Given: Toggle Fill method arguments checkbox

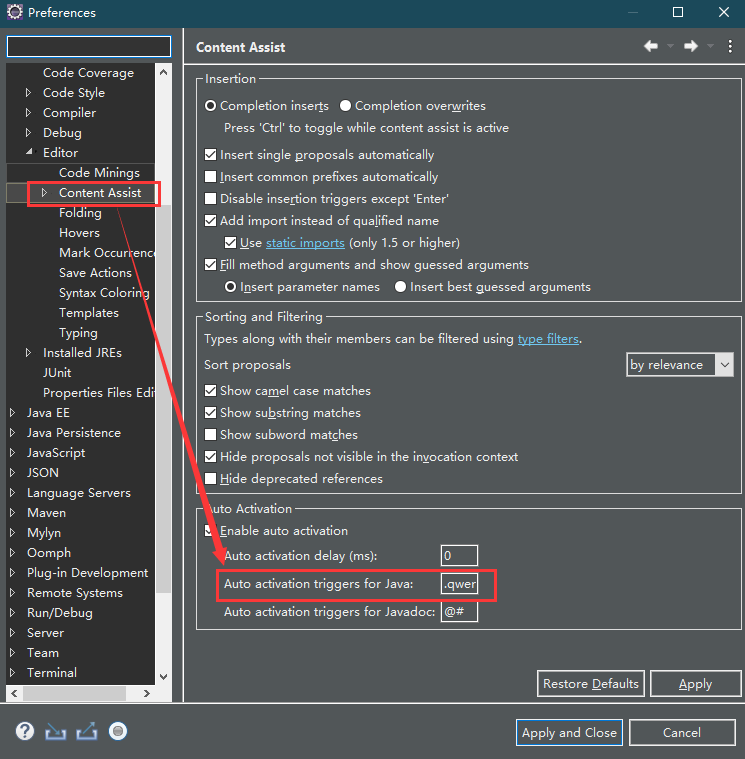Looking at the screenshot, I should pos(210,265).
